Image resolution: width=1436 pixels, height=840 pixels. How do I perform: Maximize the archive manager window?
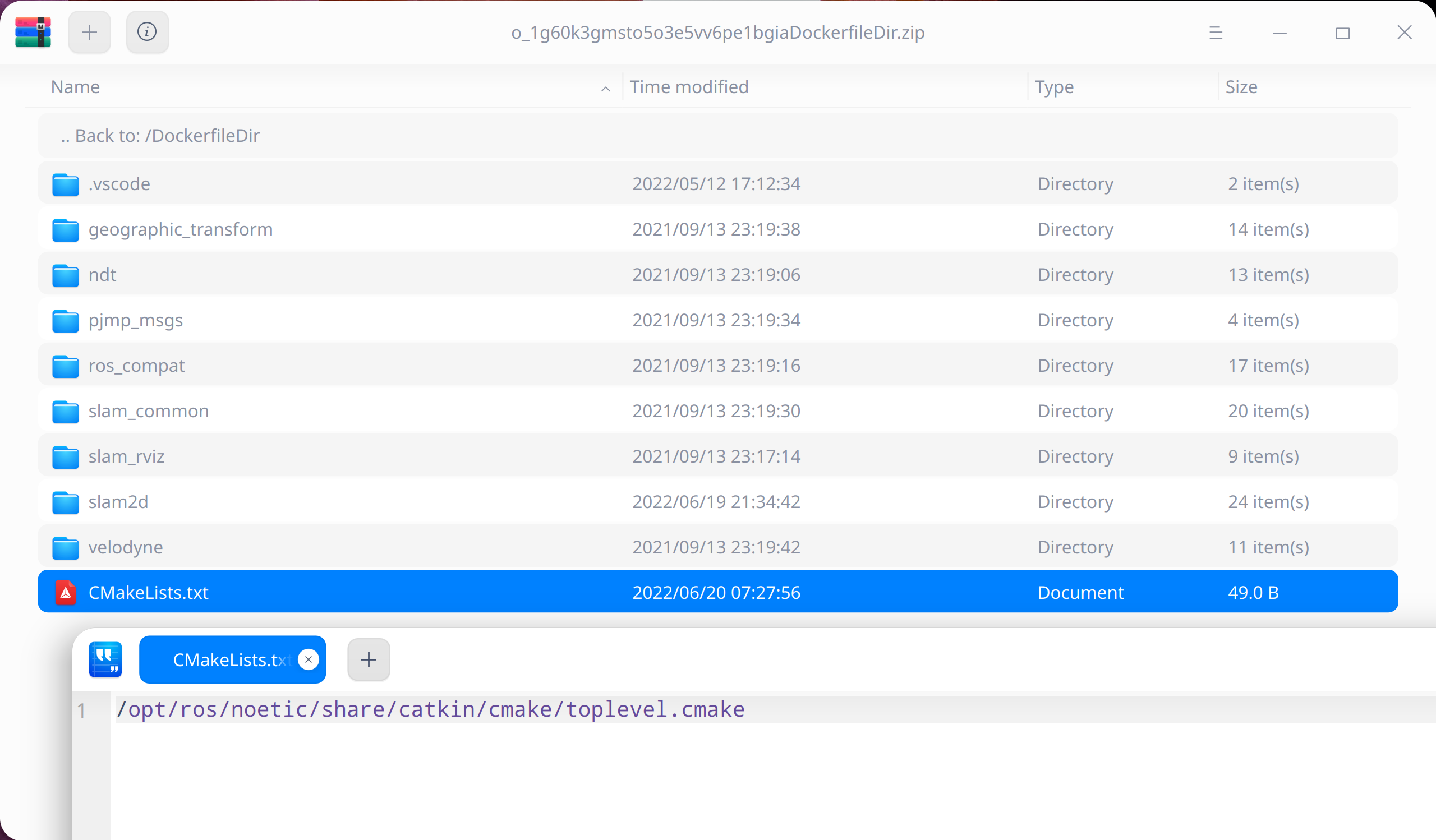[x=1342, y=33]
